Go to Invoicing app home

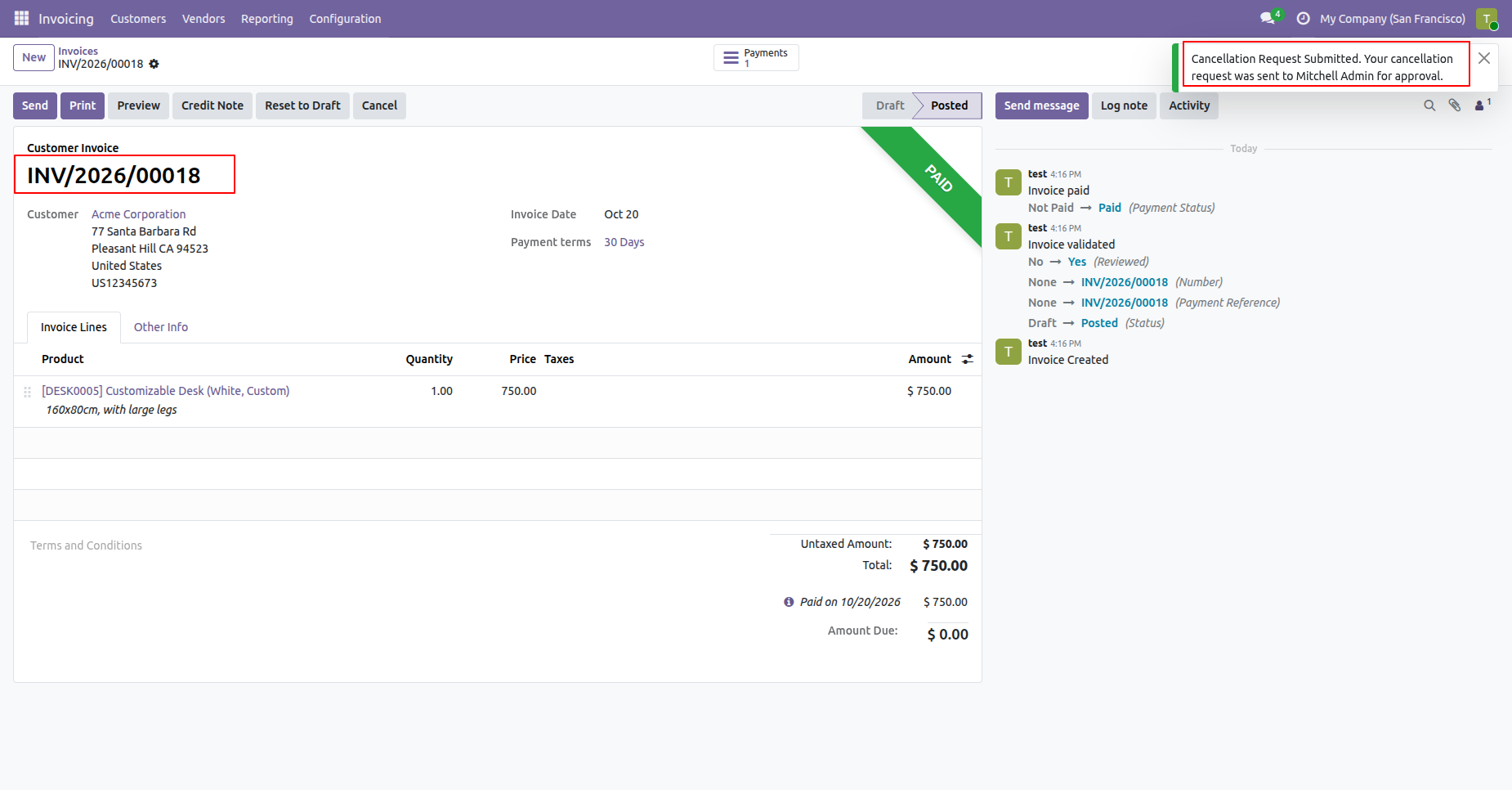[x=66, y=19]
